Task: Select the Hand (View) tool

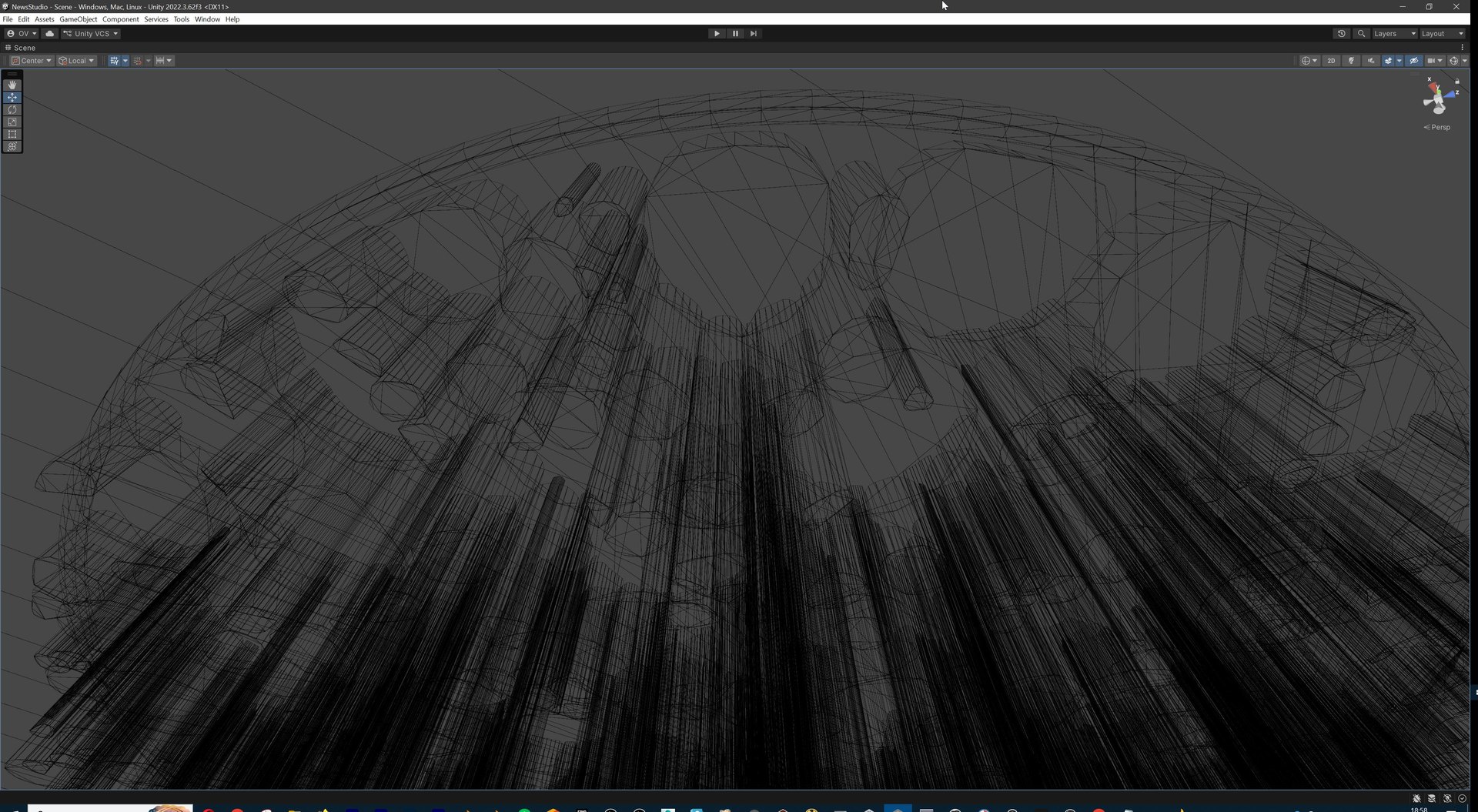Action: point(12,85)
